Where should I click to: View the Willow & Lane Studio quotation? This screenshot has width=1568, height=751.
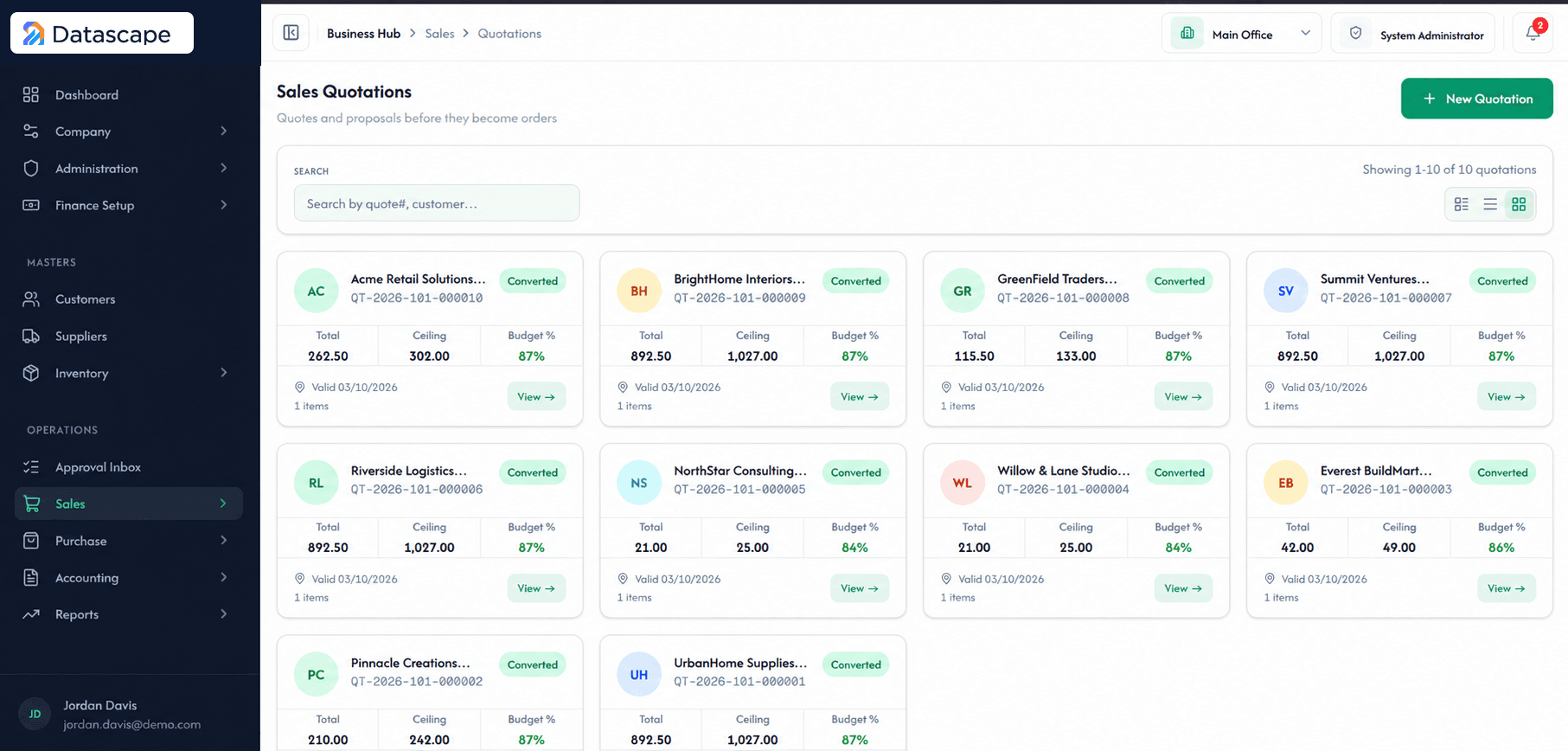tap(1183, 588)
